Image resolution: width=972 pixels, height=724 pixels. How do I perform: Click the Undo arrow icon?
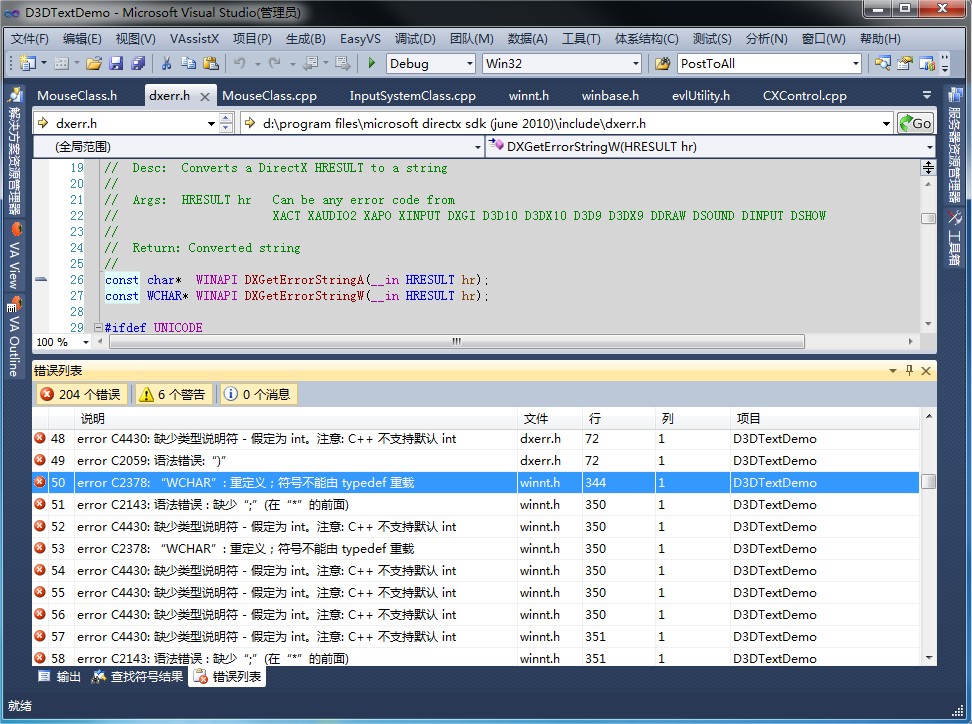239,63
